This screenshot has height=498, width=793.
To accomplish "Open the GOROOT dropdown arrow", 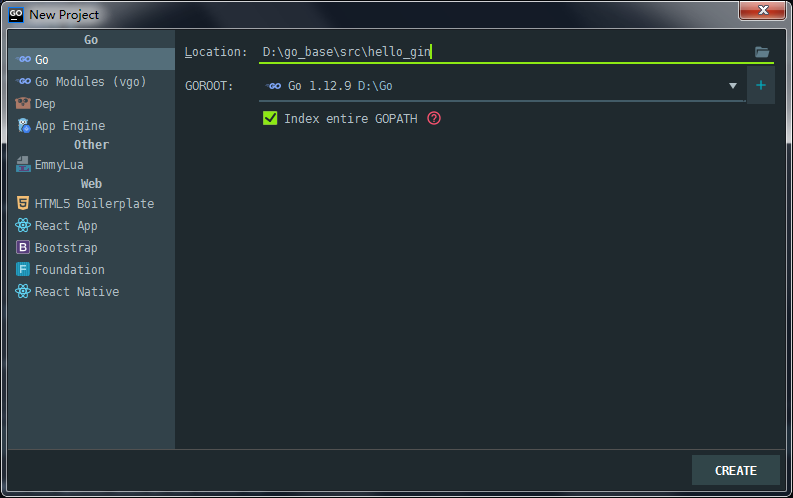I will click(x=732, y=86).
